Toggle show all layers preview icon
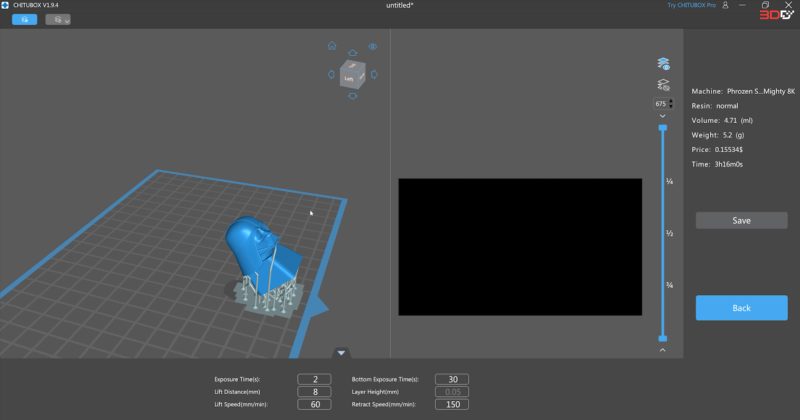 tap(662, 64)
